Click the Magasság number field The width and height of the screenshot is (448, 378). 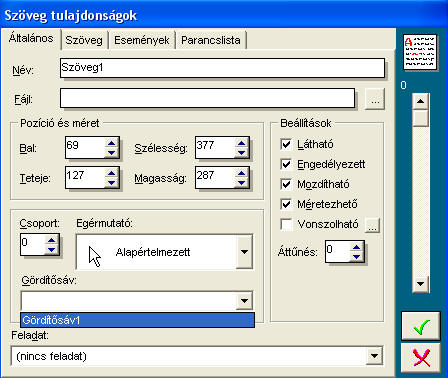point(215,177)
